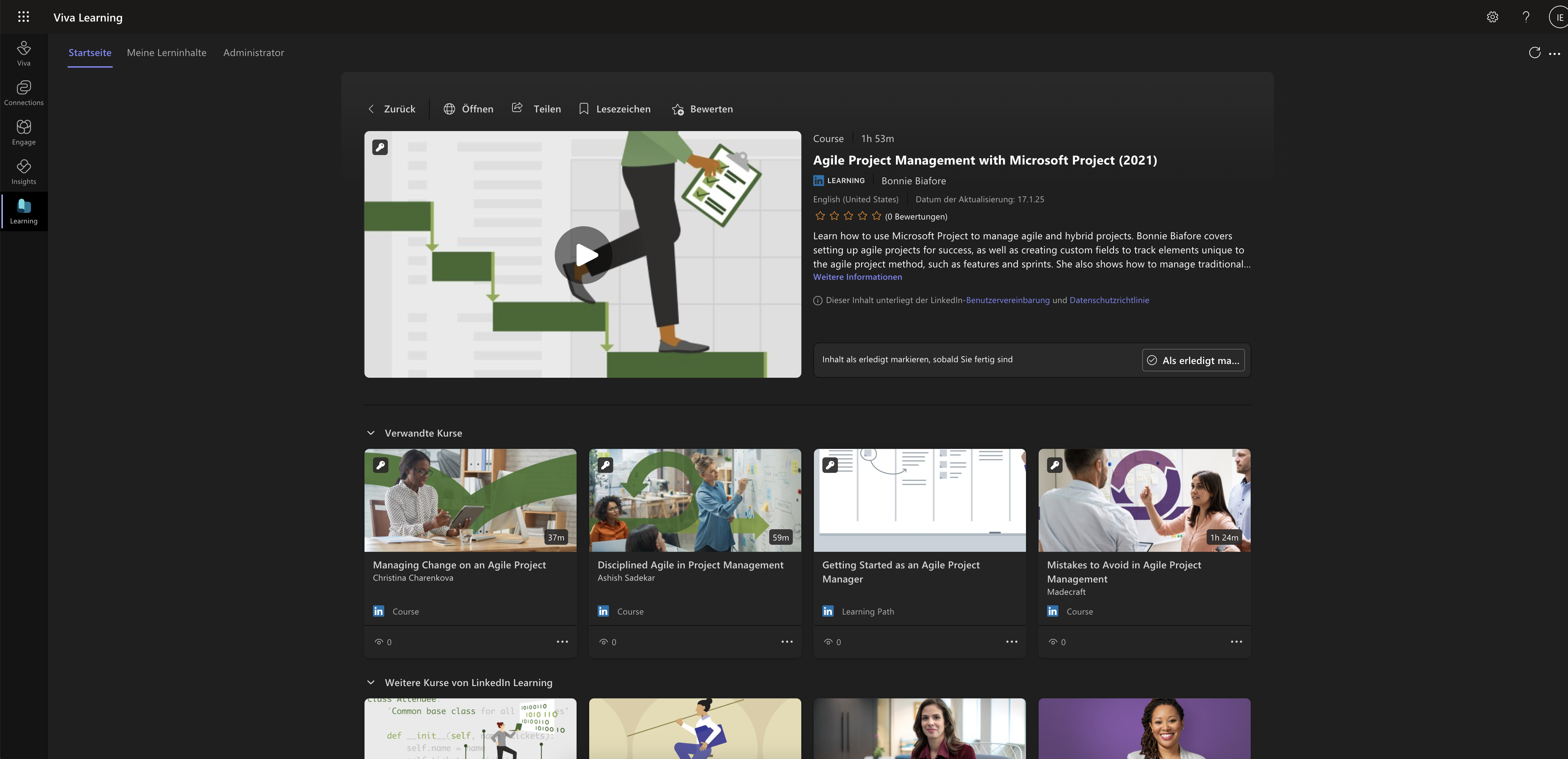Click the Teilen share button
1568x759 pixels.
[536, 109]
